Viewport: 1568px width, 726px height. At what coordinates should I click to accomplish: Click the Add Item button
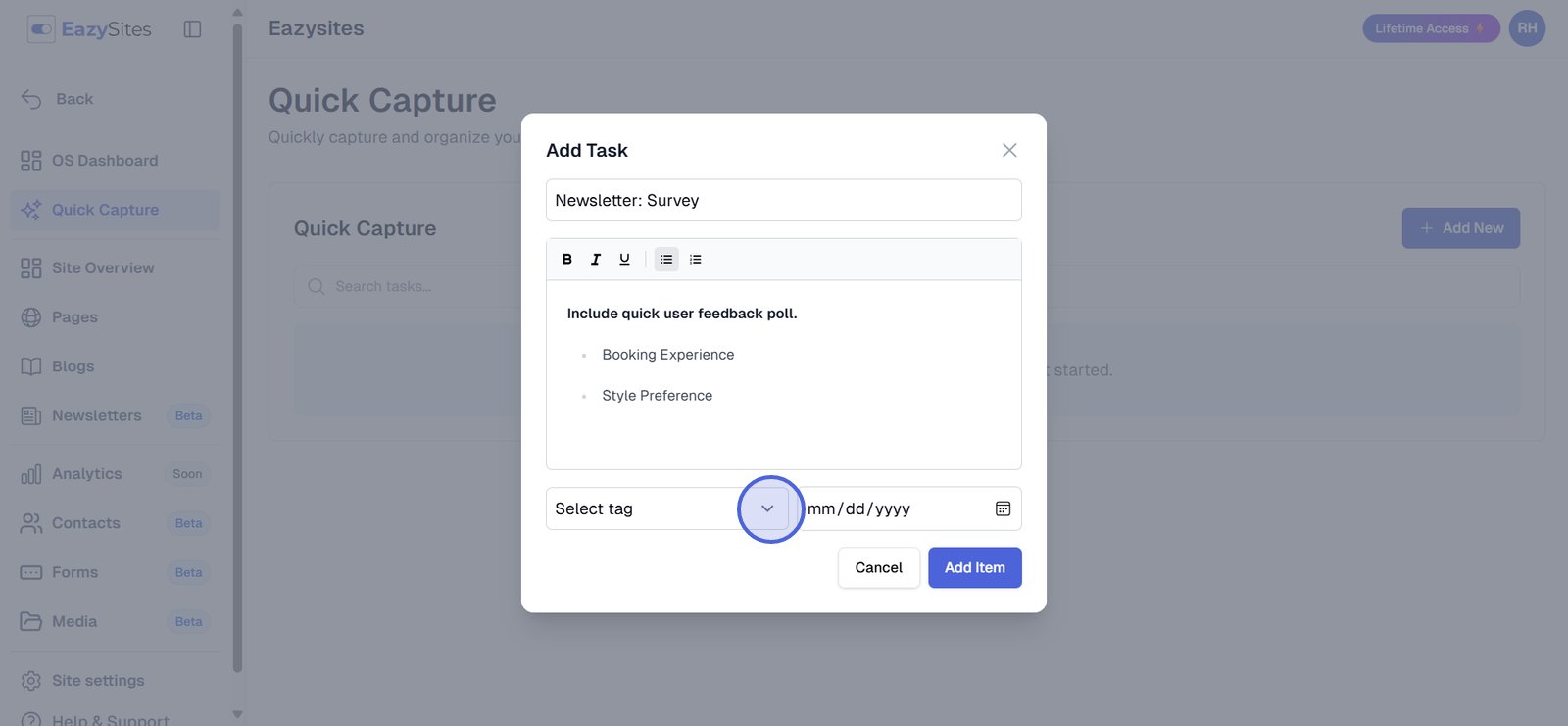(974, 567)
